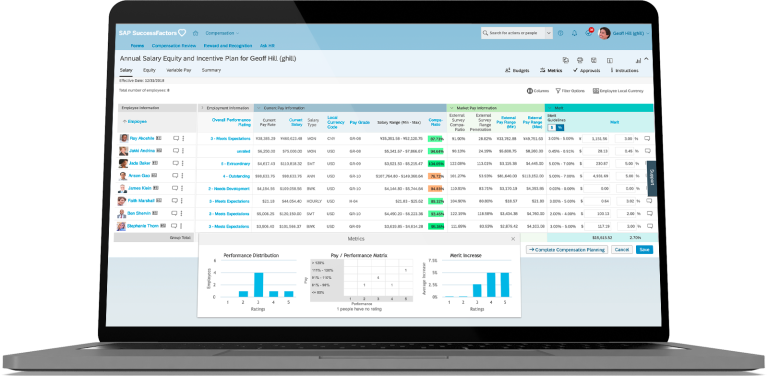This screenshot has height=376, width=768.
Task: Open more actions menu for Arson Gao
Action: coord(183,176)
